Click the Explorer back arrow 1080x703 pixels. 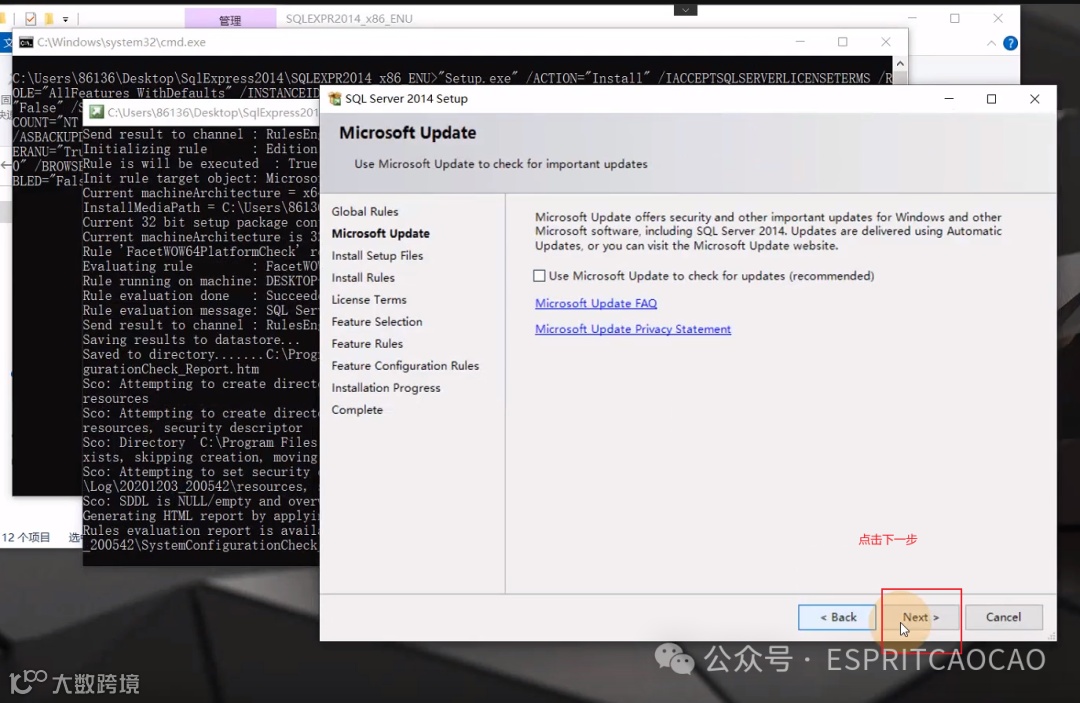click(x=6, y=165)
